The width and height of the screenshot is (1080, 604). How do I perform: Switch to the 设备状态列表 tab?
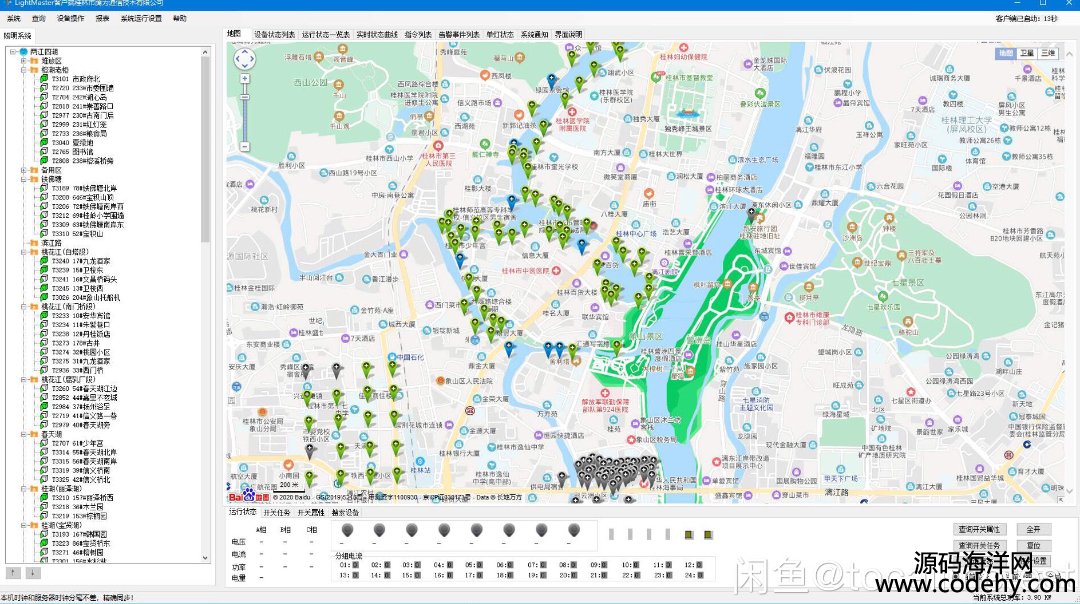(x=274, y=34)
